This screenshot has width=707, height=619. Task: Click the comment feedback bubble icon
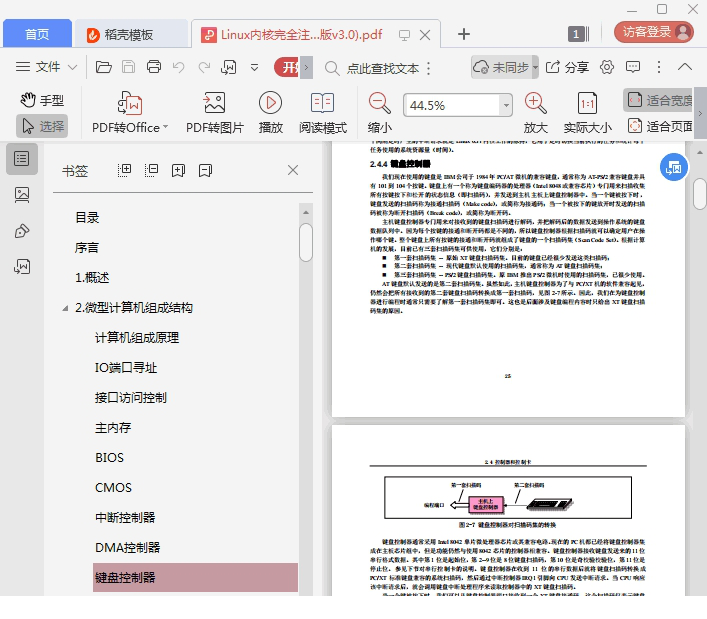[x=633, y=67]
